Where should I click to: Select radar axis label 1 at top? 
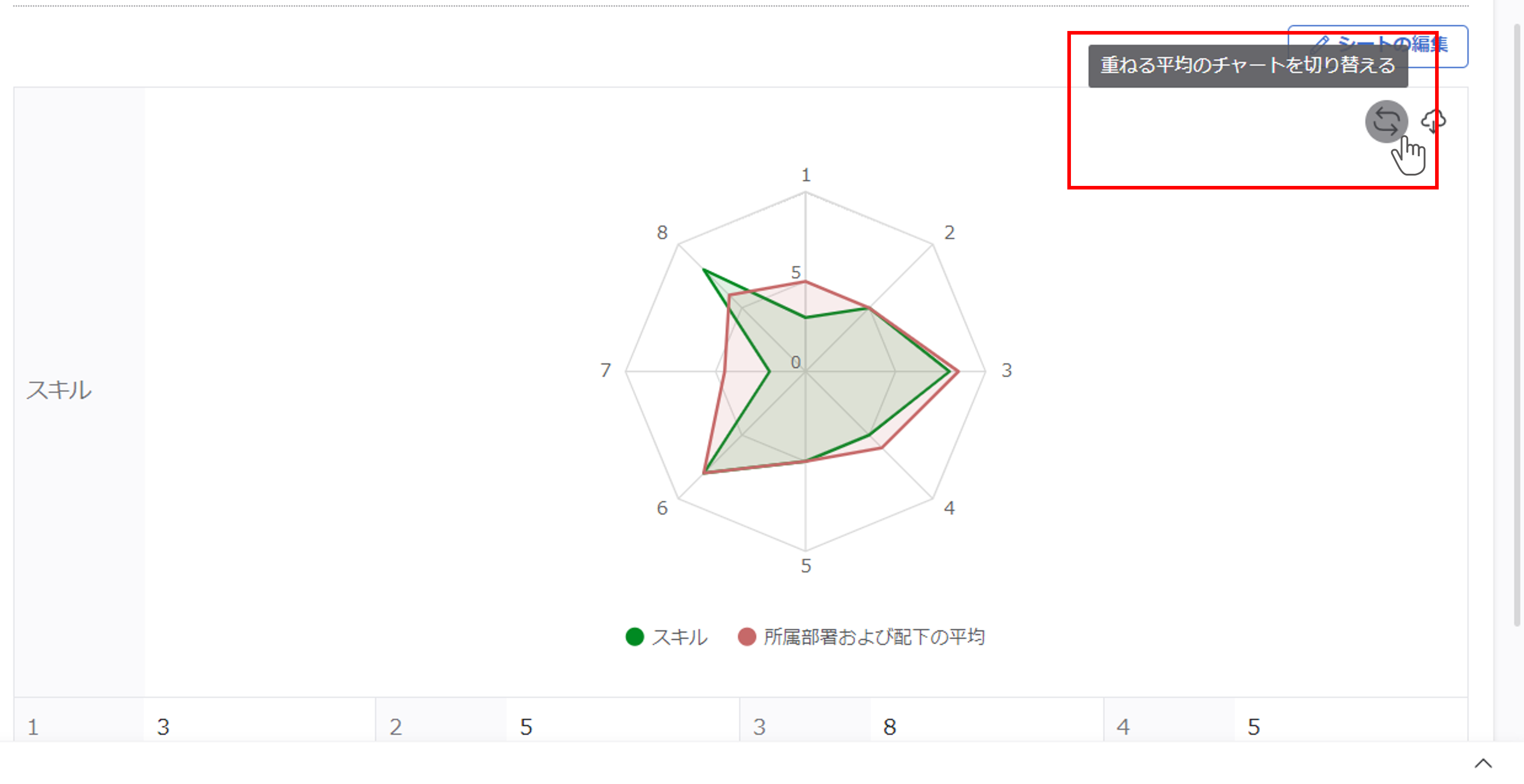point(805,175)
